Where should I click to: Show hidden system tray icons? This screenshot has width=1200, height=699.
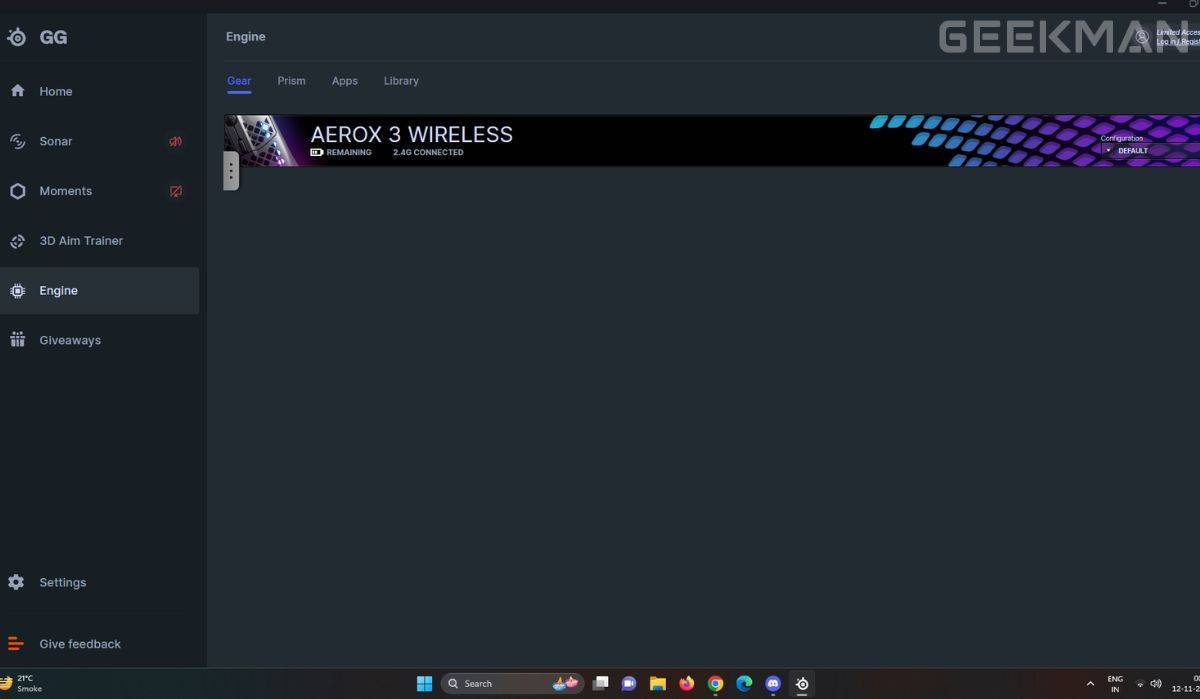(x=1090, y=684)
